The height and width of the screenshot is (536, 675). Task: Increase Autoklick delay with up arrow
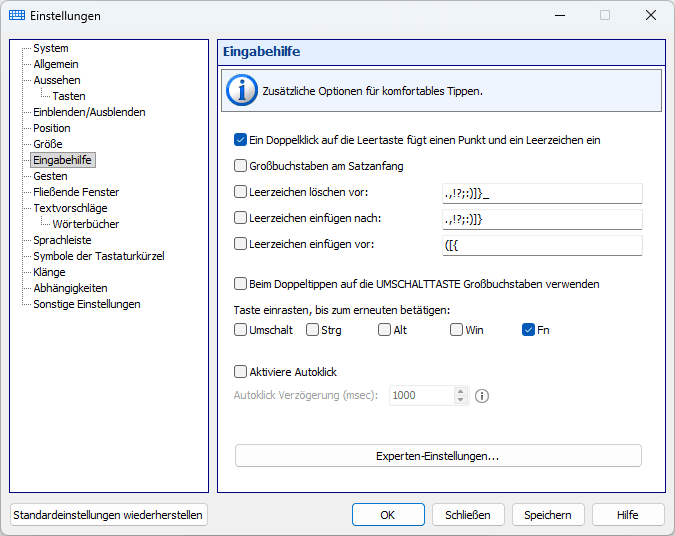[461, 391]
